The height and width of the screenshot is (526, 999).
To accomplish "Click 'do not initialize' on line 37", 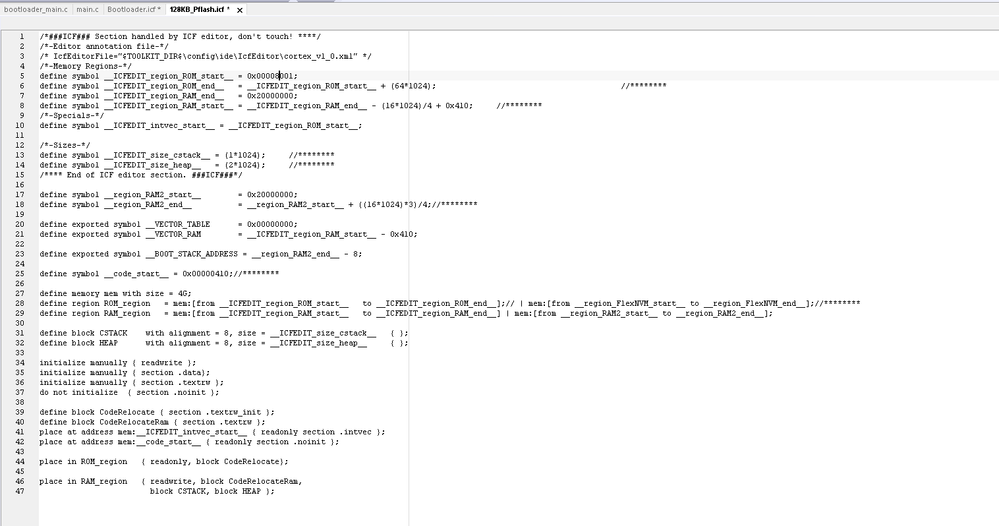I will pos(78,392).
